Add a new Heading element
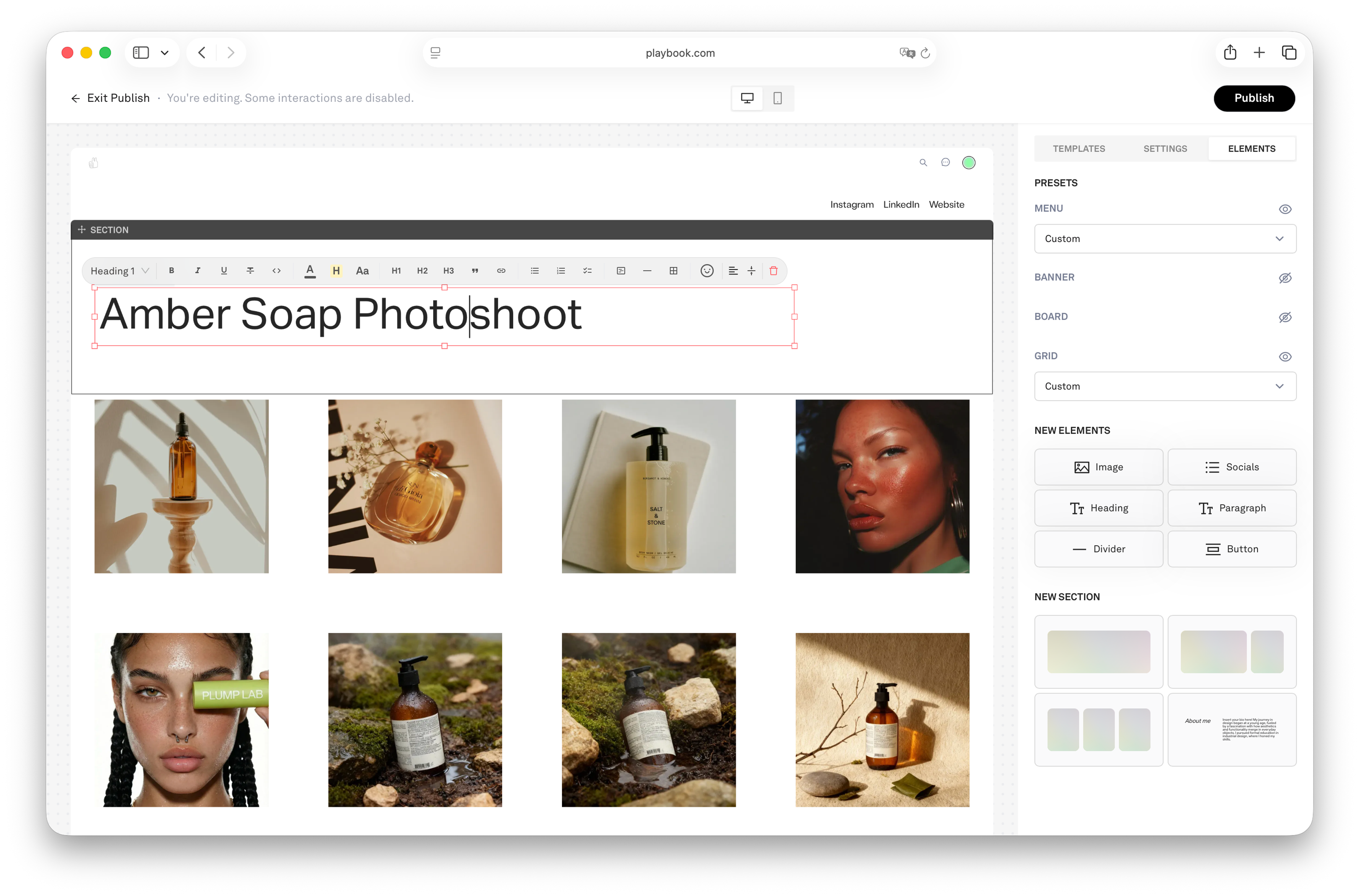Viewport: 1359px width, 896px height. (x=1098, y=508)
